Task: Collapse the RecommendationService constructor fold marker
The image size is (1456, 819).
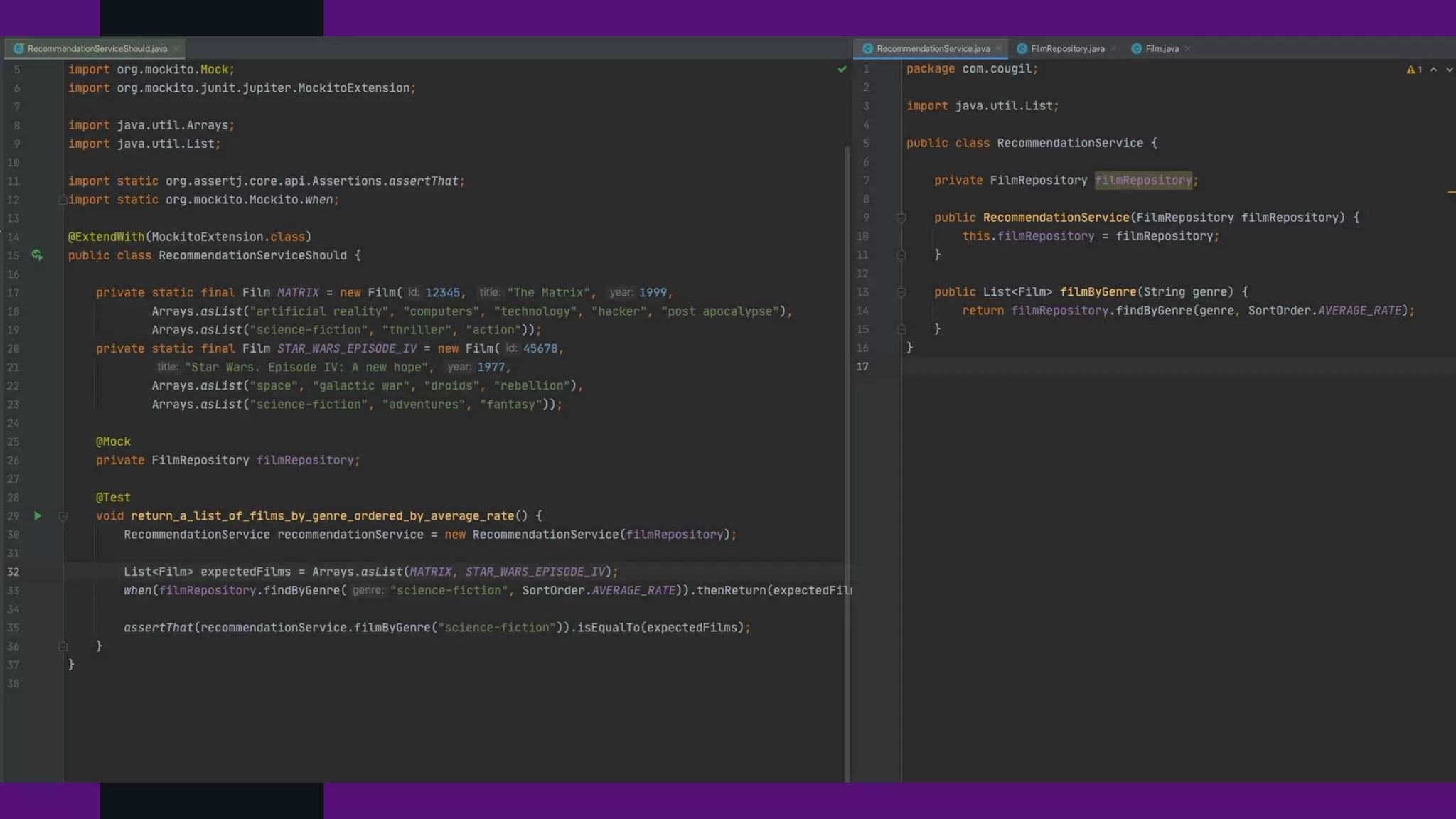Action: point(901,218)
